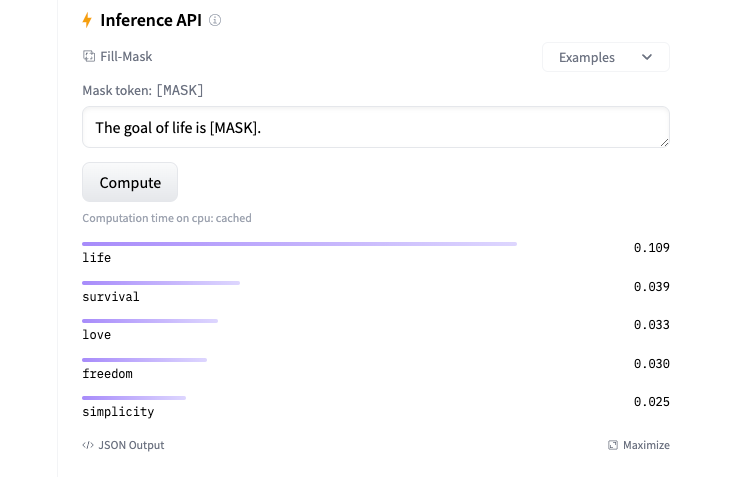Click the textarea resize handle

tap(664, 142)
